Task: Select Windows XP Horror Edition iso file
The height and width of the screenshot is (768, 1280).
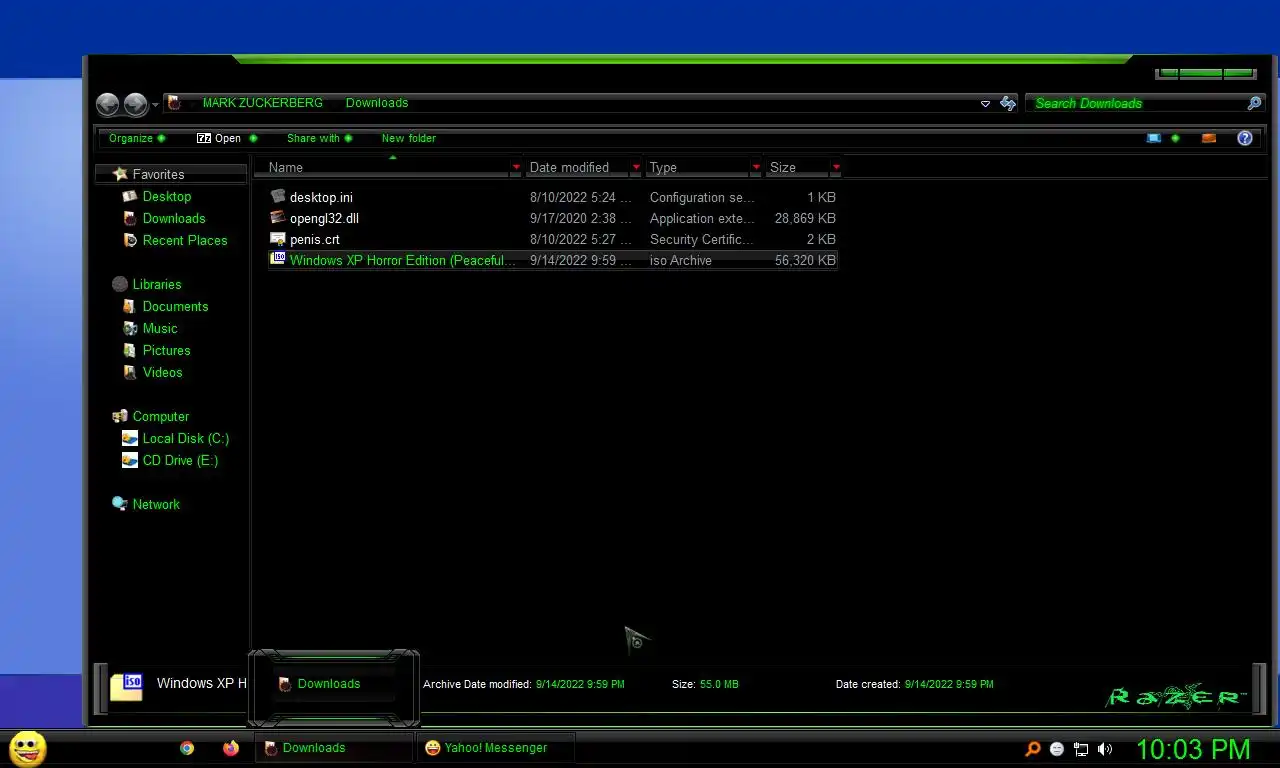Action: coord(552,260)
